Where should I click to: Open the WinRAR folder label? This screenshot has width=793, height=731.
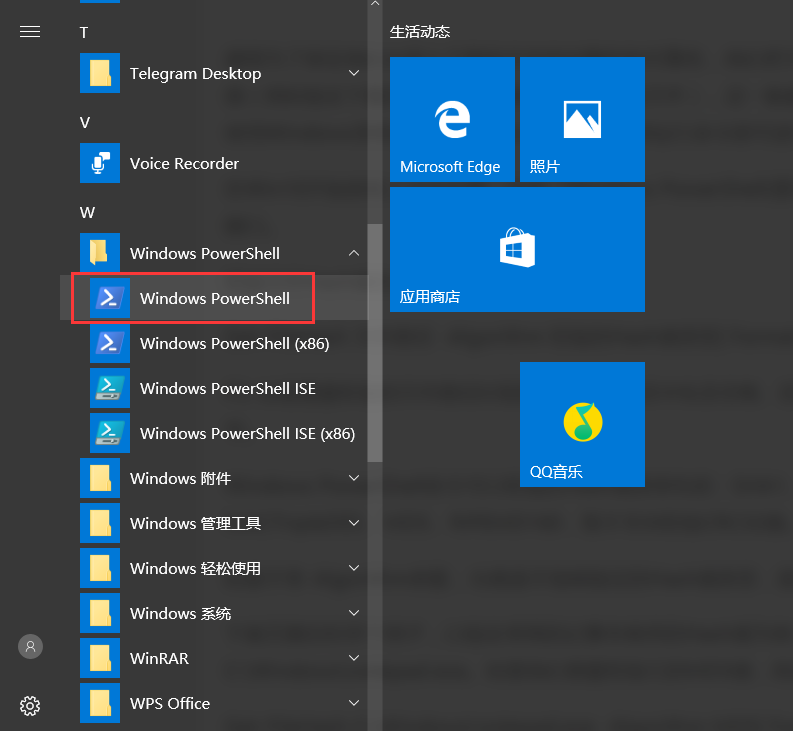tap(159, 659)
